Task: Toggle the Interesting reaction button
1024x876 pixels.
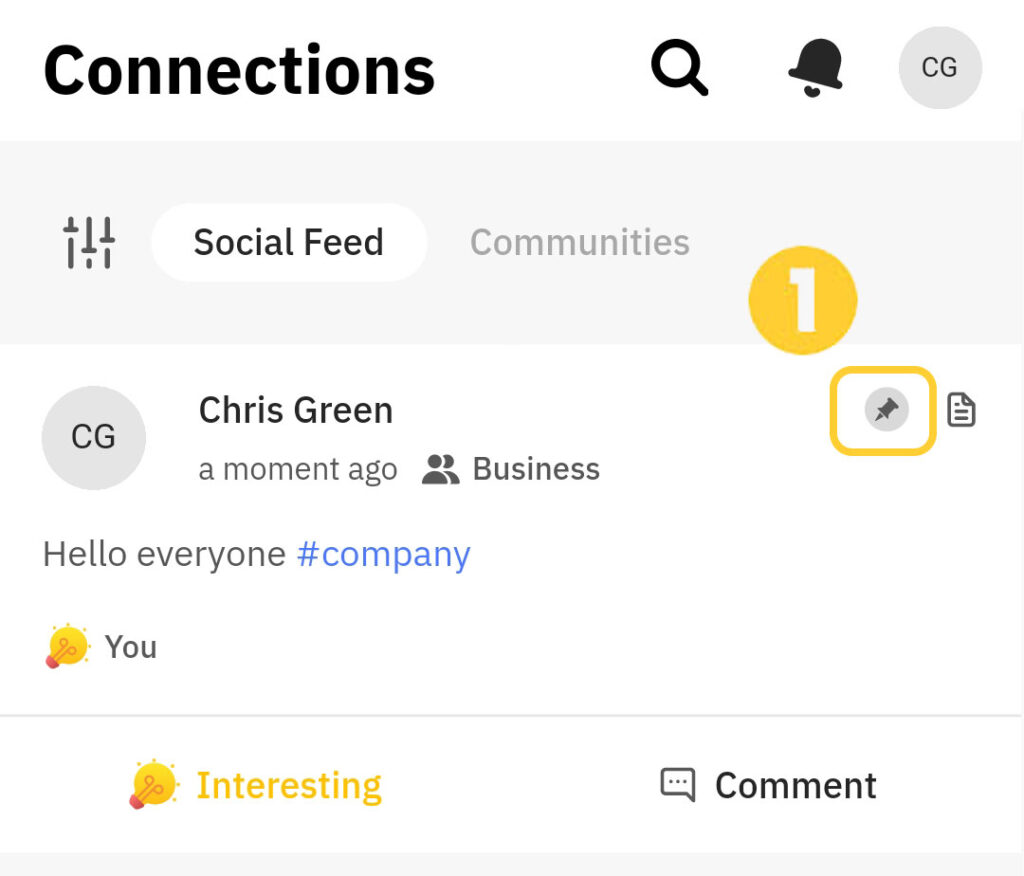Action: tap(256, 785)
